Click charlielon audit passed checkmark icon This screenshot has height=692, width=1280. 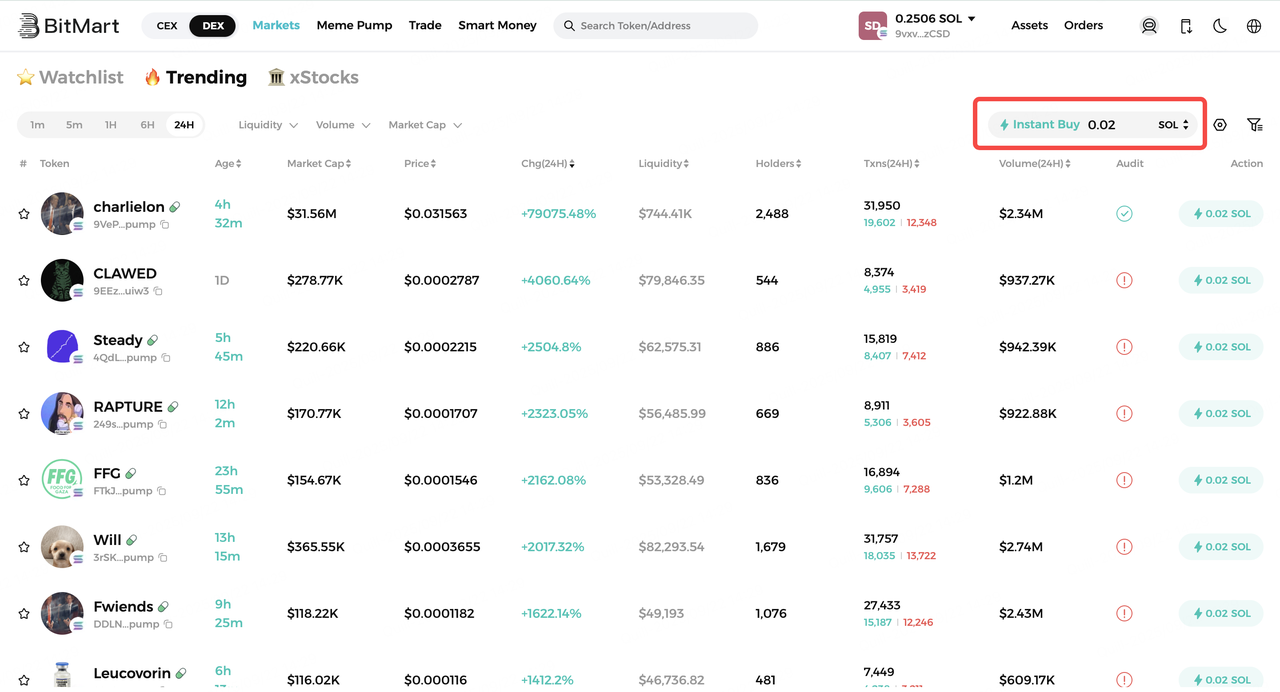[1124, 214]
